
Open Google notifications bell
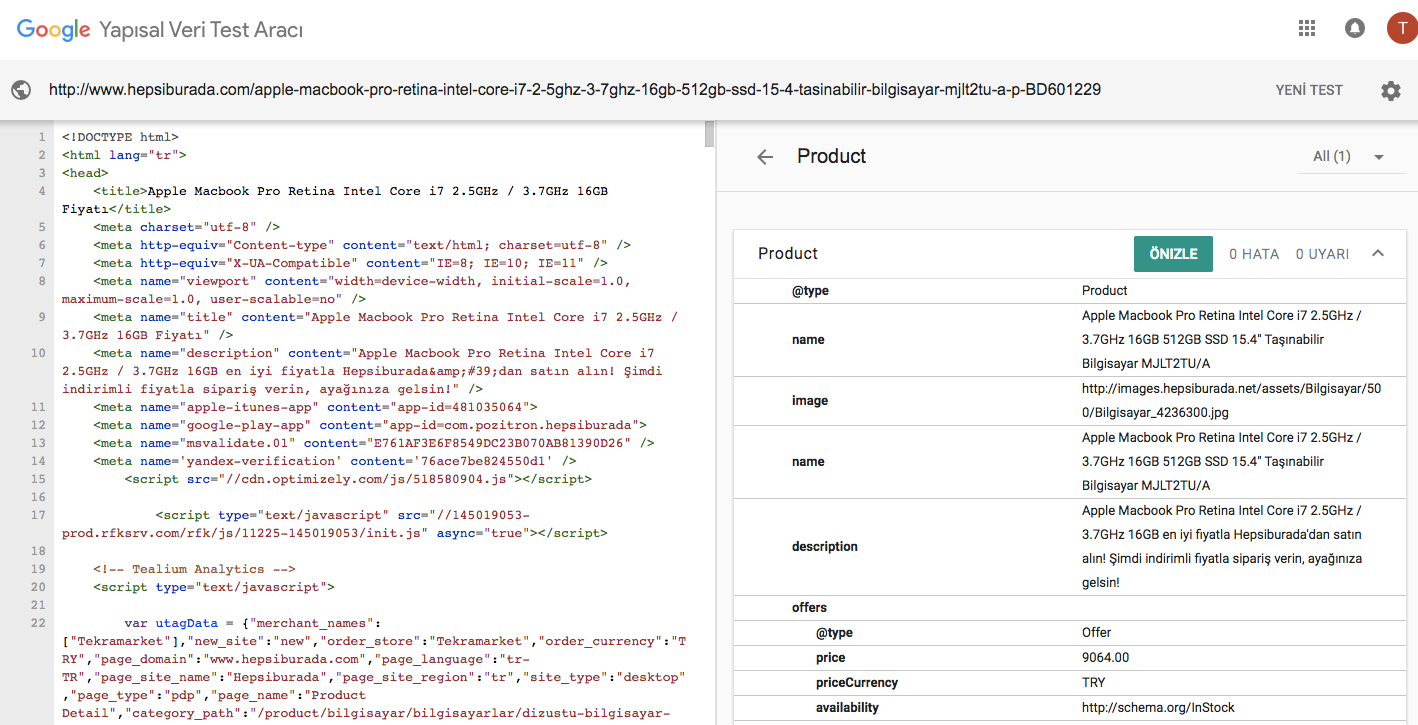(1355, 28)
